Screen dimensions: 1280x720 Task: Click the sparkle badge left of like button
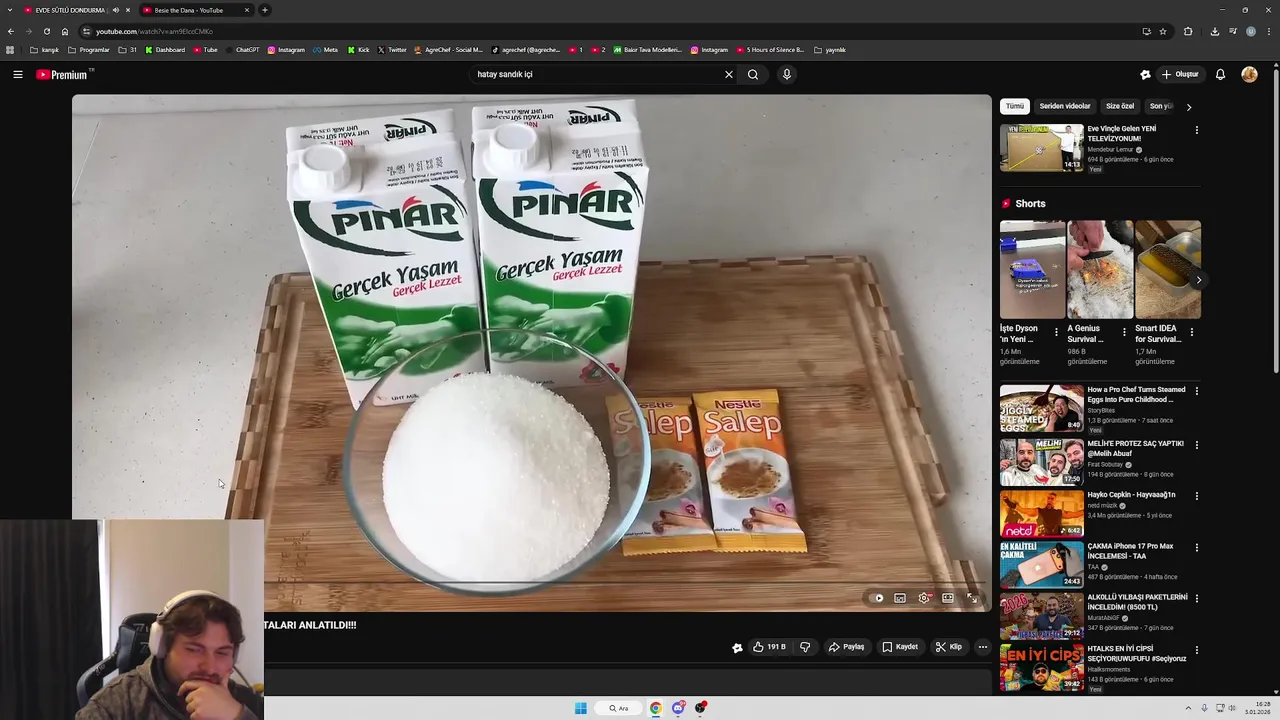737,647
